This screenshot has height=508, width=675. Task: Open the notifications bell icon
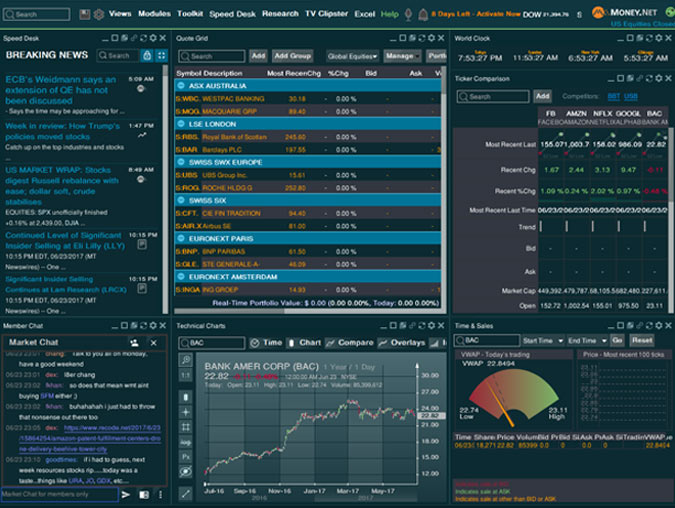coord(423,14)
